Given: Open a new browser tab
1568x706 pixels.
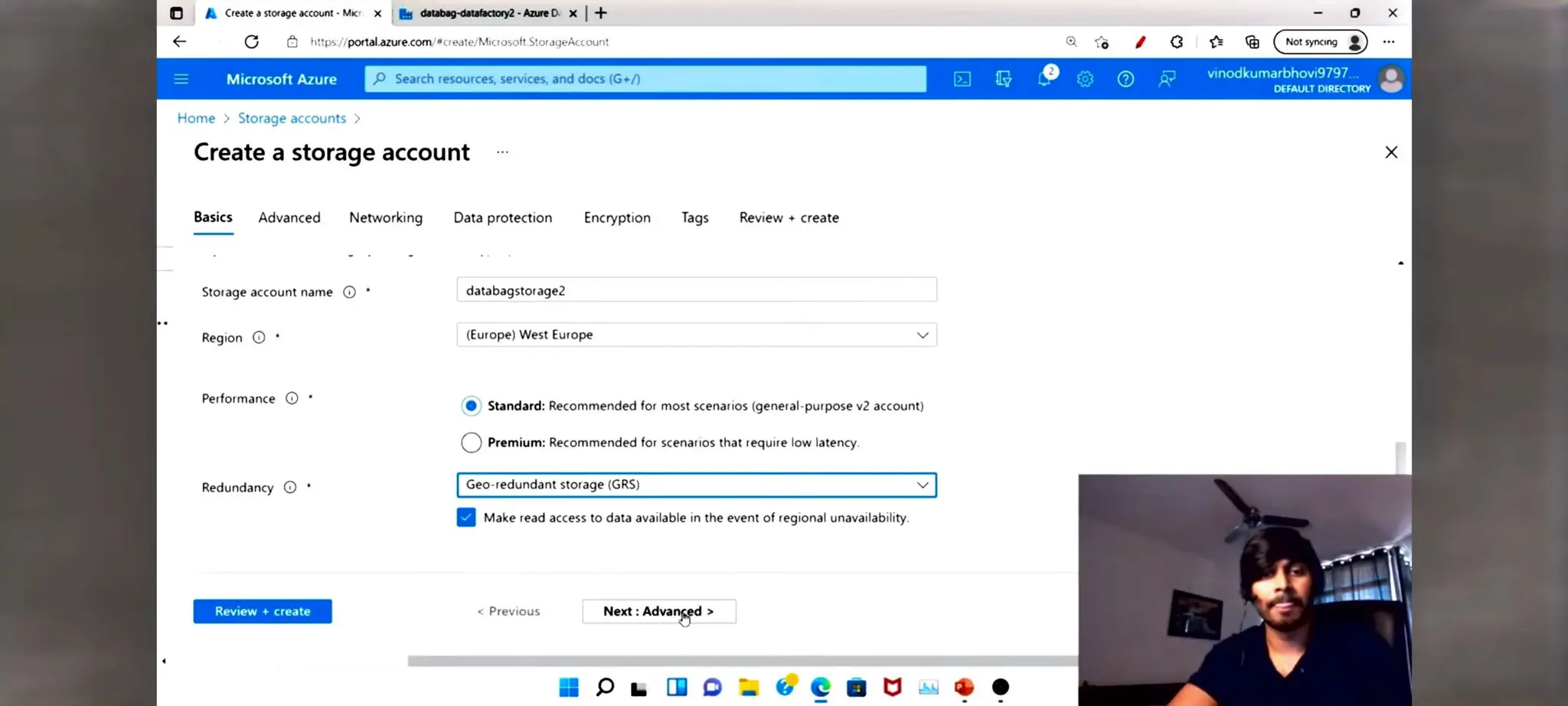Looking at the screenshot, I should pyautogui.click(x=601, y=13).
